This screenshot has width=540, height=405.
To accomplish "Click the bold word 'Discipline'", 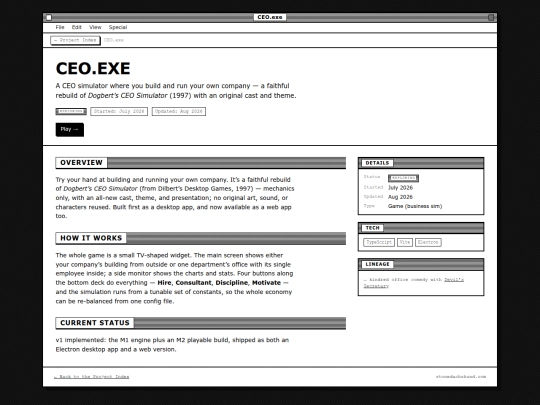I will 231,283.
